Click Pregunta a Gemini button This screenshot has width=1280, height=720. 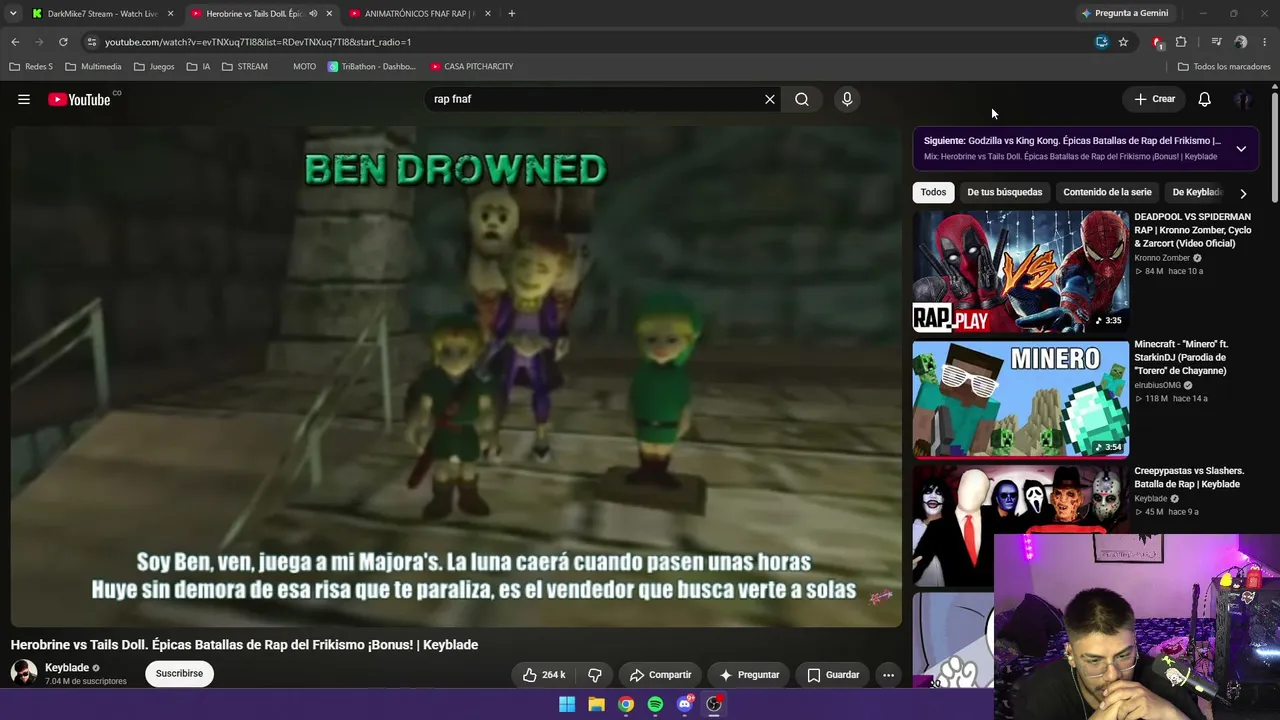click(x=1124, y=13)
